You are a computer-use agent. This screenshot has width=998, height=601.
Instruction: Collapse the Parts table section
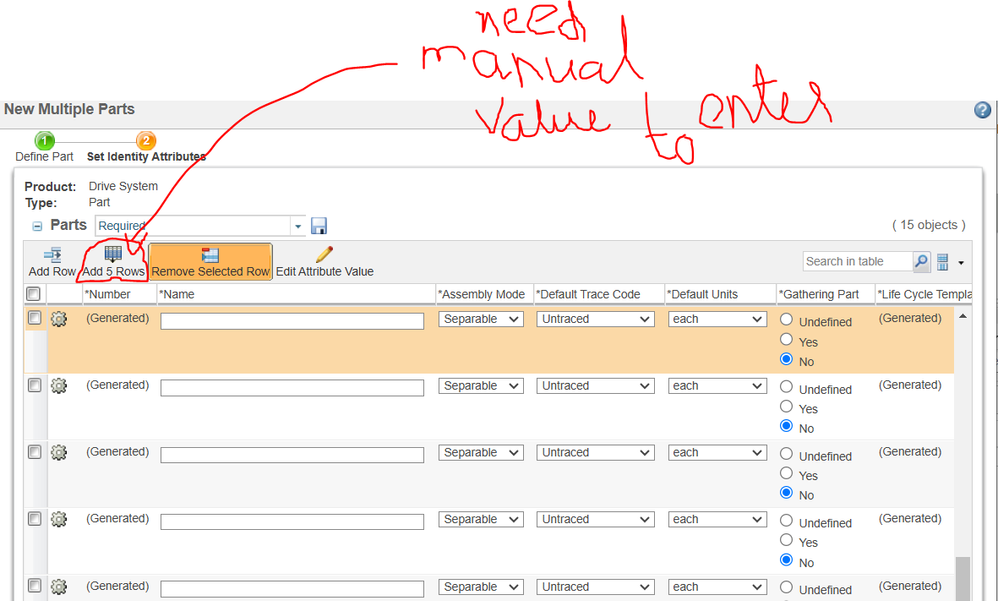(37, 226)
